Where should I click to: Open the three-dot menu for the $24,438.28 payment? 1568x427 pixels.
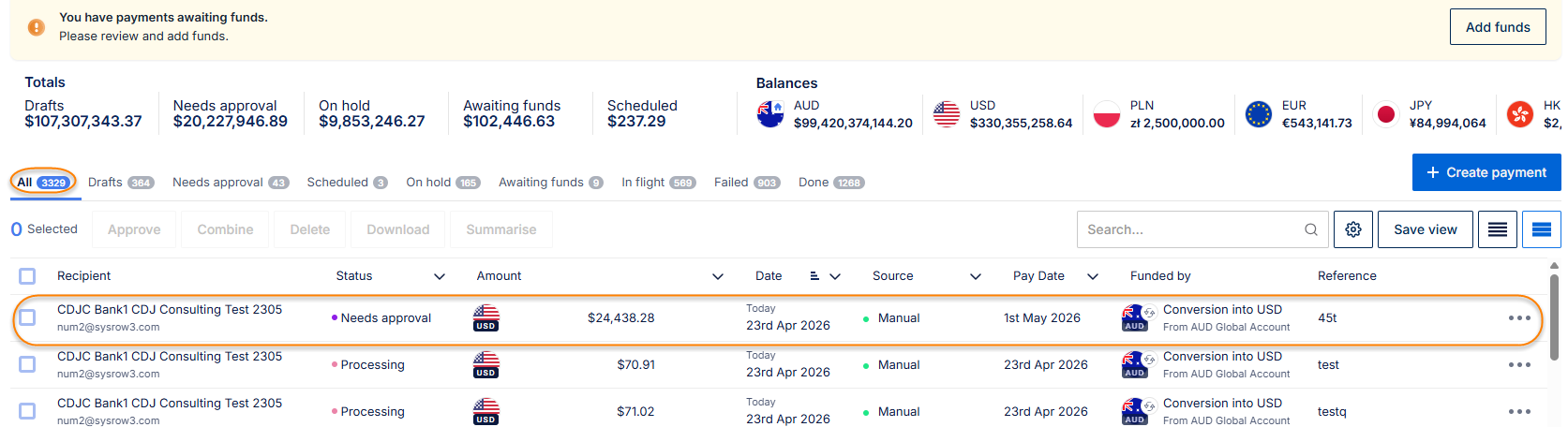click(x=1519, y=318)
